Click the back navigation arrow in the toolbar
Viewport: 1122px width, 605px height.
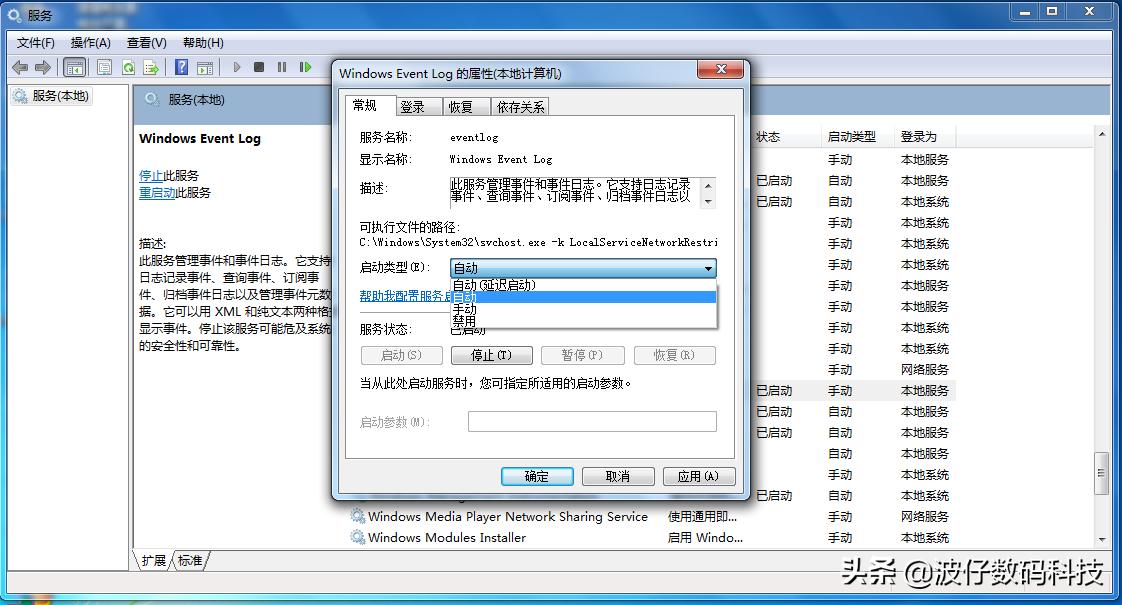(x=19, y=67)
